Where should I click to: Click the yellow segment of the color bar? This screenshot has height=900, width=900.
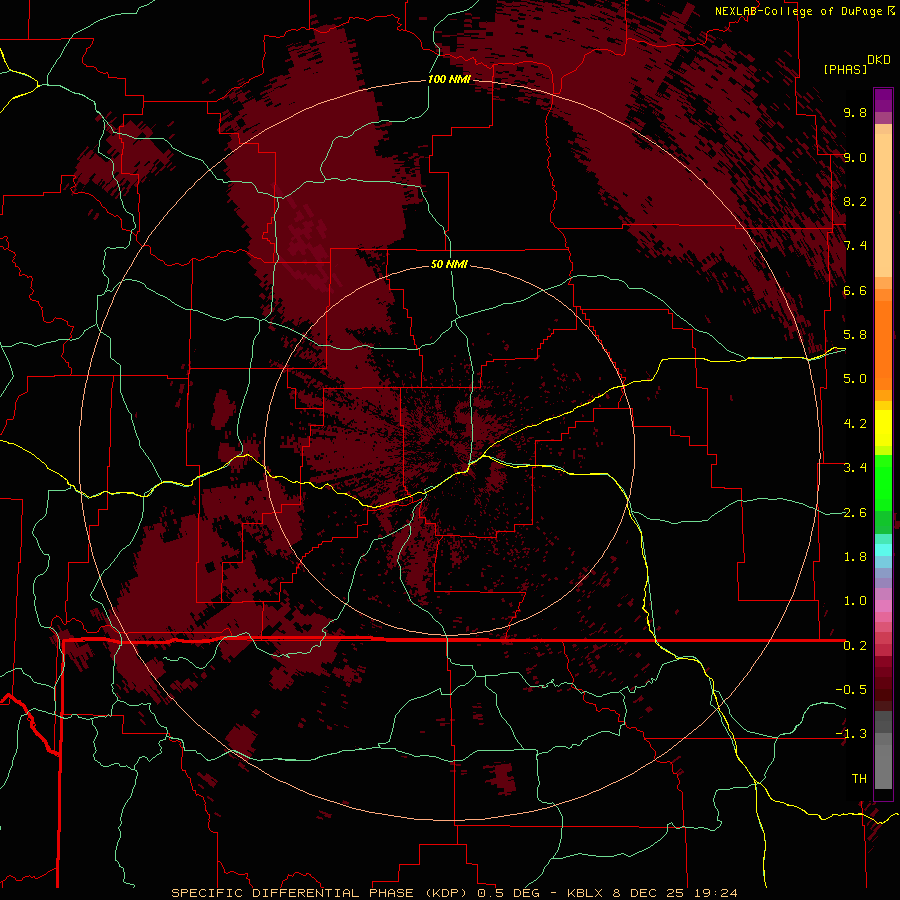tap(883, 428)
